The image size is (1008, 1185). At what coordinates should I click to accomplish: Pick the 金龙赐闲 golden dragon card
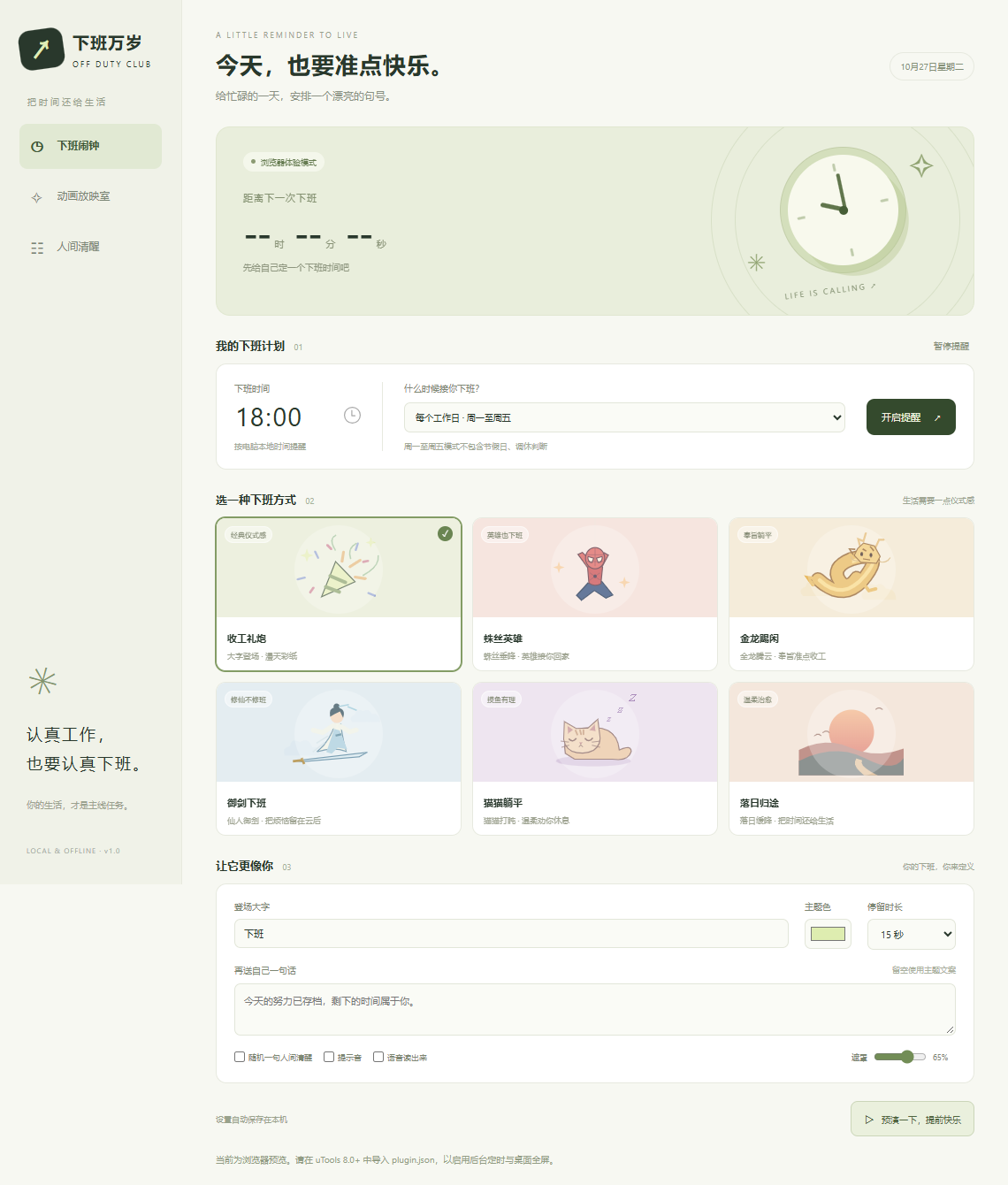click(x=851, y=594)
